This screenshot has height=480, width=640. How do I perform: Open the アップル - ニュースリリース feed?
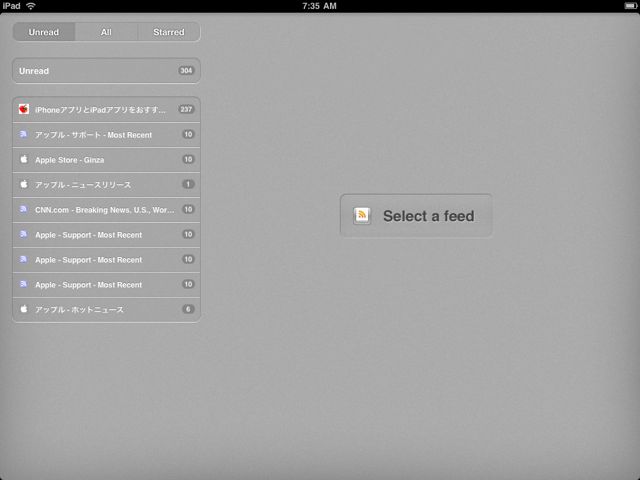point(107,184)
